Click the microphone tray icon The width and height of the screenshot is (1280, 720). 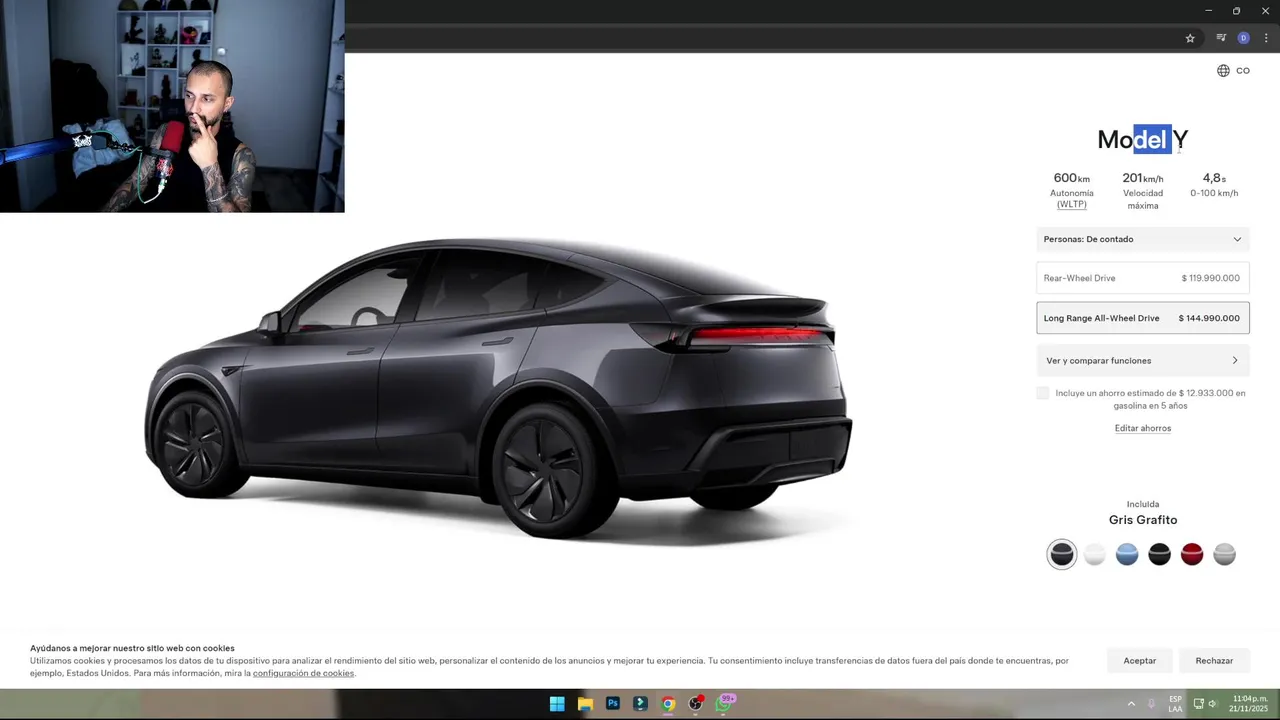point(1152,704)
